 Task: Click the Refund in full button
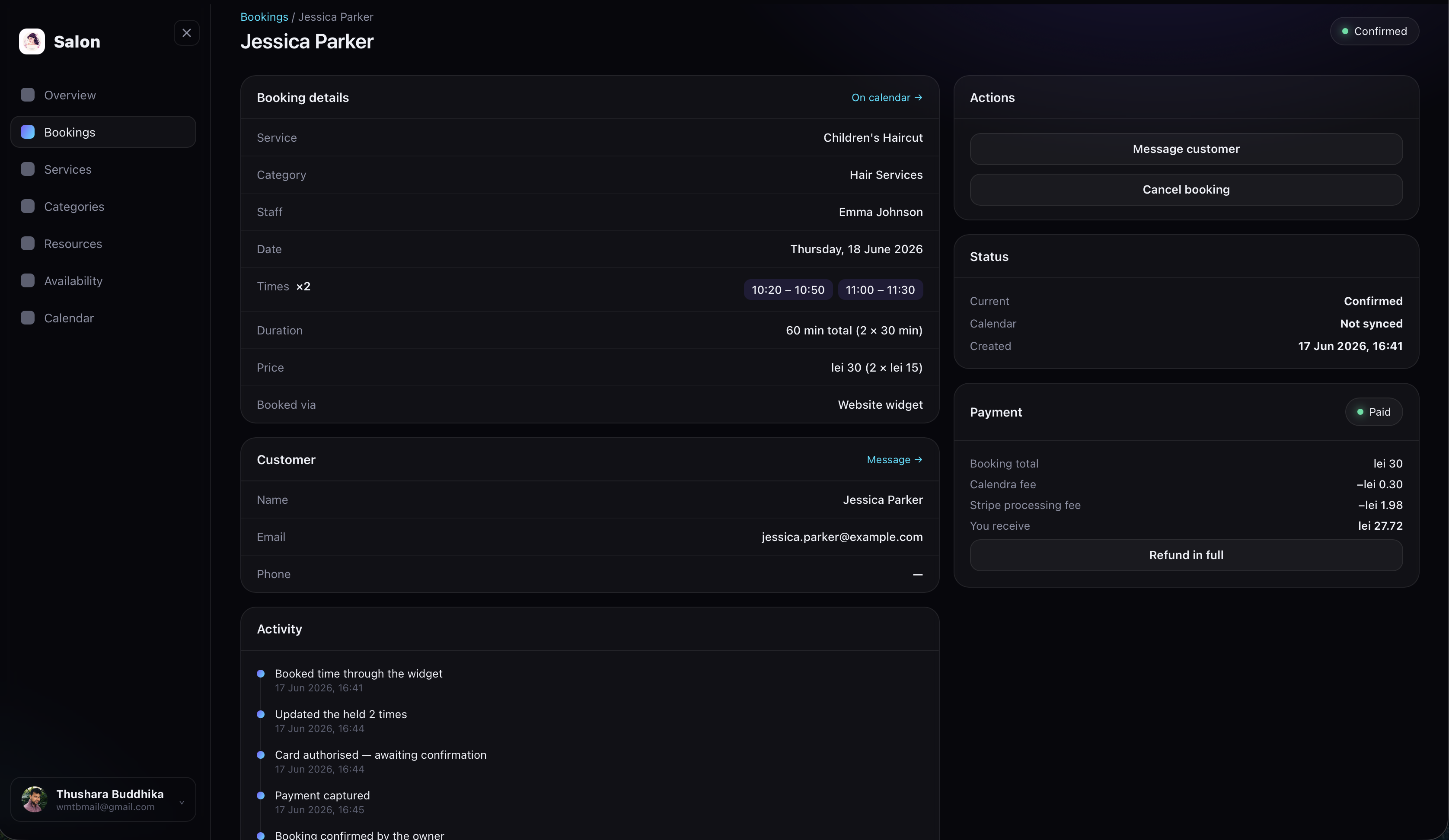pyautogui.click(x=1186, y=555)
